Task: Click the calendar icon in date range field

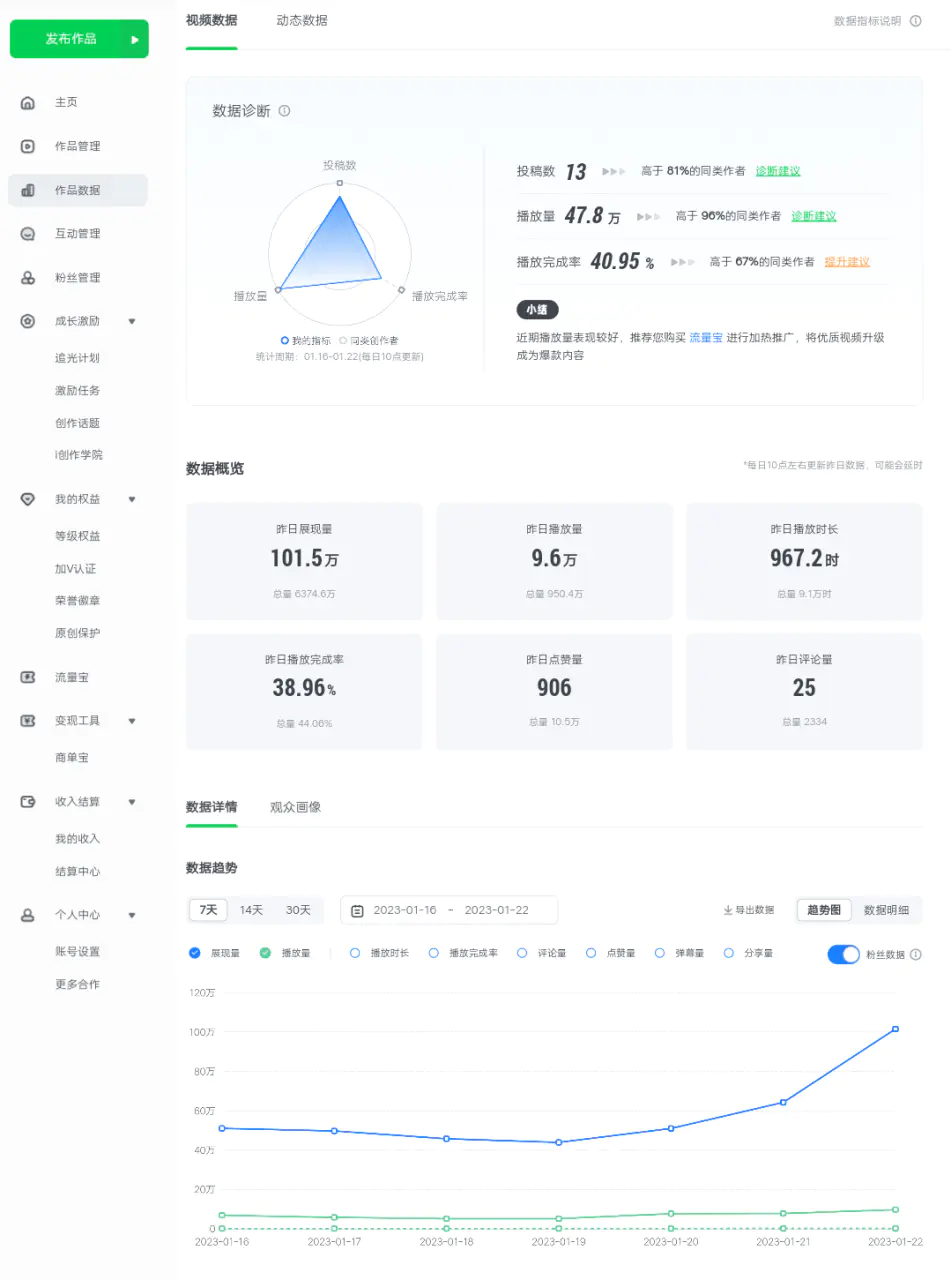Action: point(357,911)
